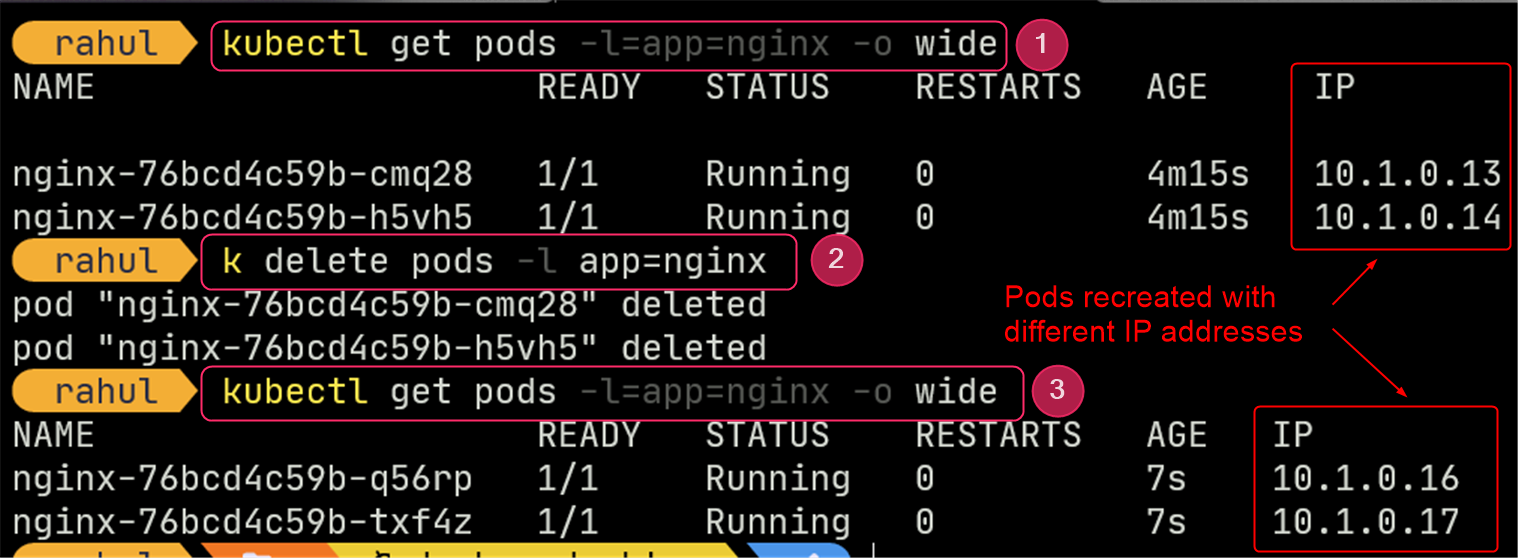Viewport: 1518px width, 558px height.
Task: Click the restarts value 0 for txf4z
Action: coord(925,522)
